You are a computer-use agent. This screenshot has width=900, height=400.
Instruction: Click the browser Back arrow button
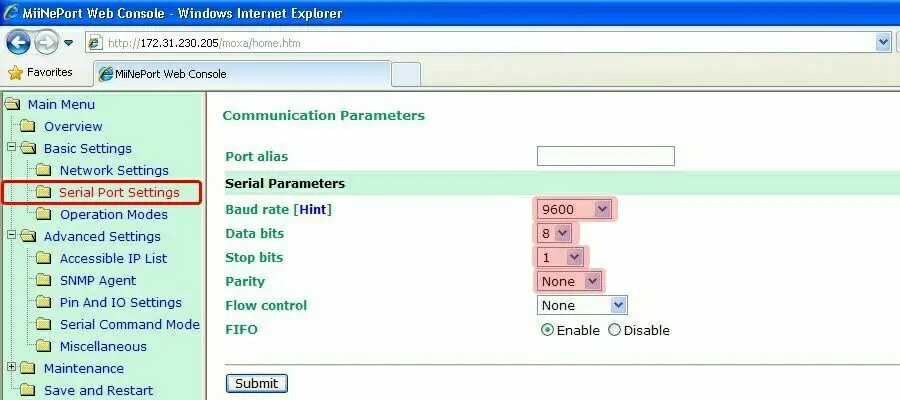point(18,43)
